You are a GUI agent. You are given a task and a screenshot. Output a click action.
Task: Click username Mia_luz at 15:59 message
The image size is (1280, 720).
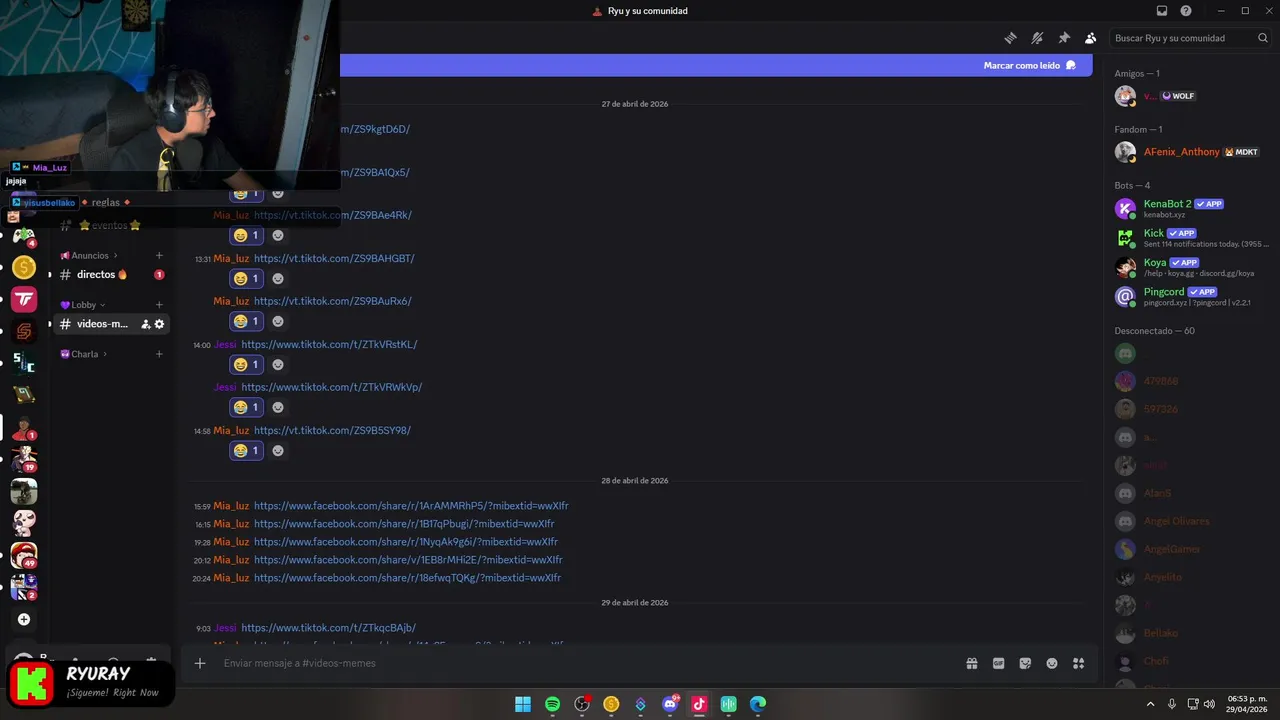pos(231,506)
